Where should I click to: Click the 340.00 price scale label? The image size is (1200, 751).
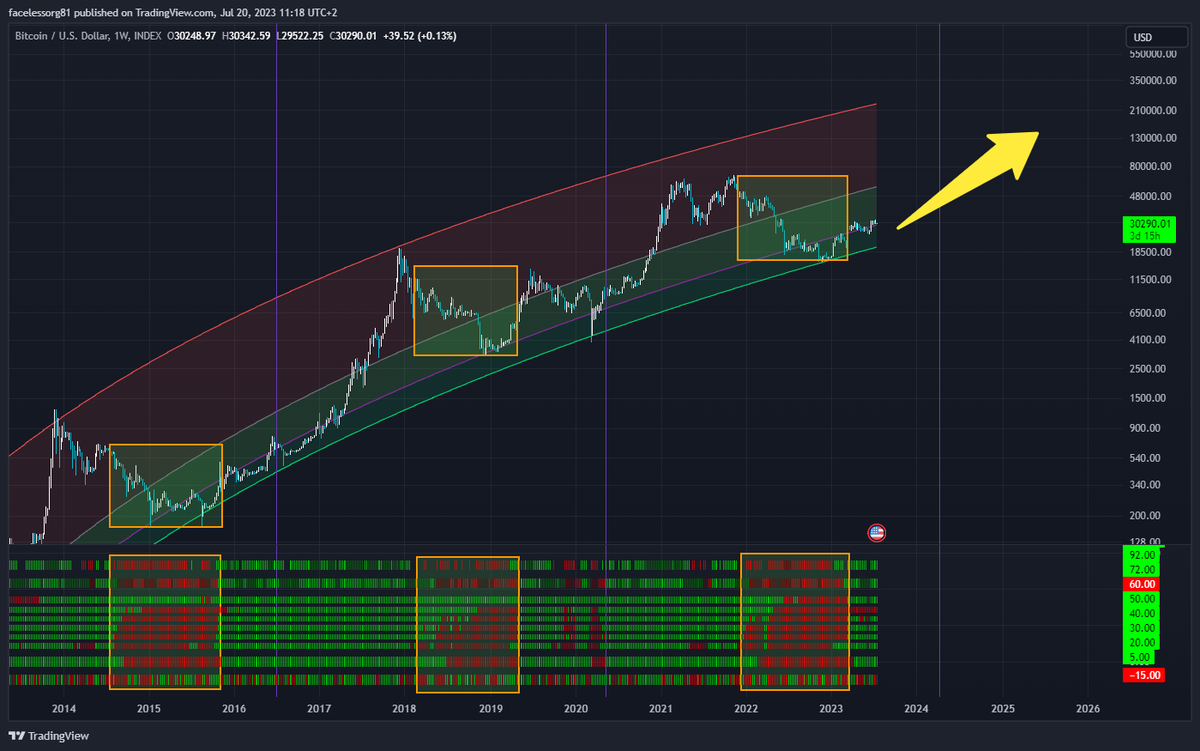(x=1146, y=485)
